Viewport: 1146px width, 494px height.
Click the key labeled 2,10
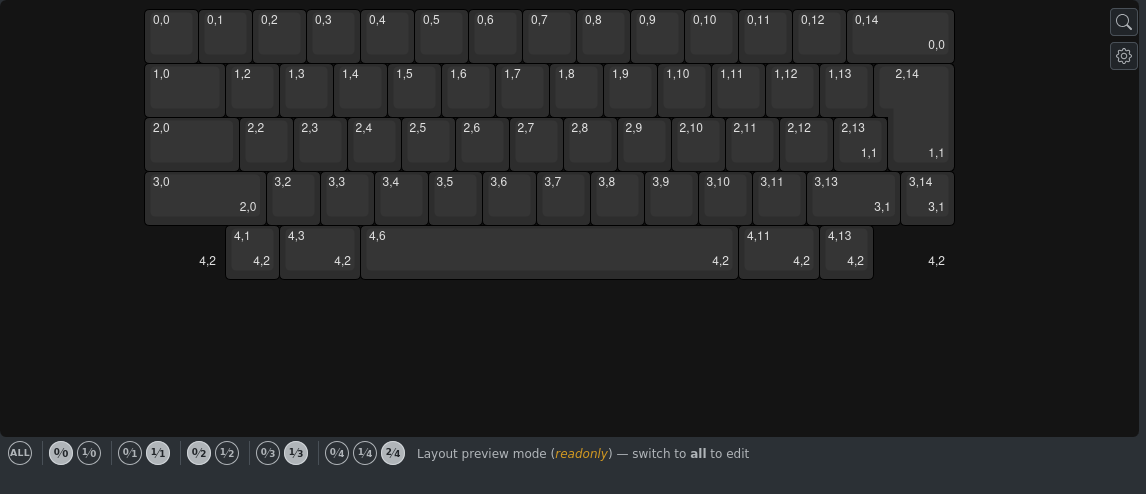[x=698, y=144]
